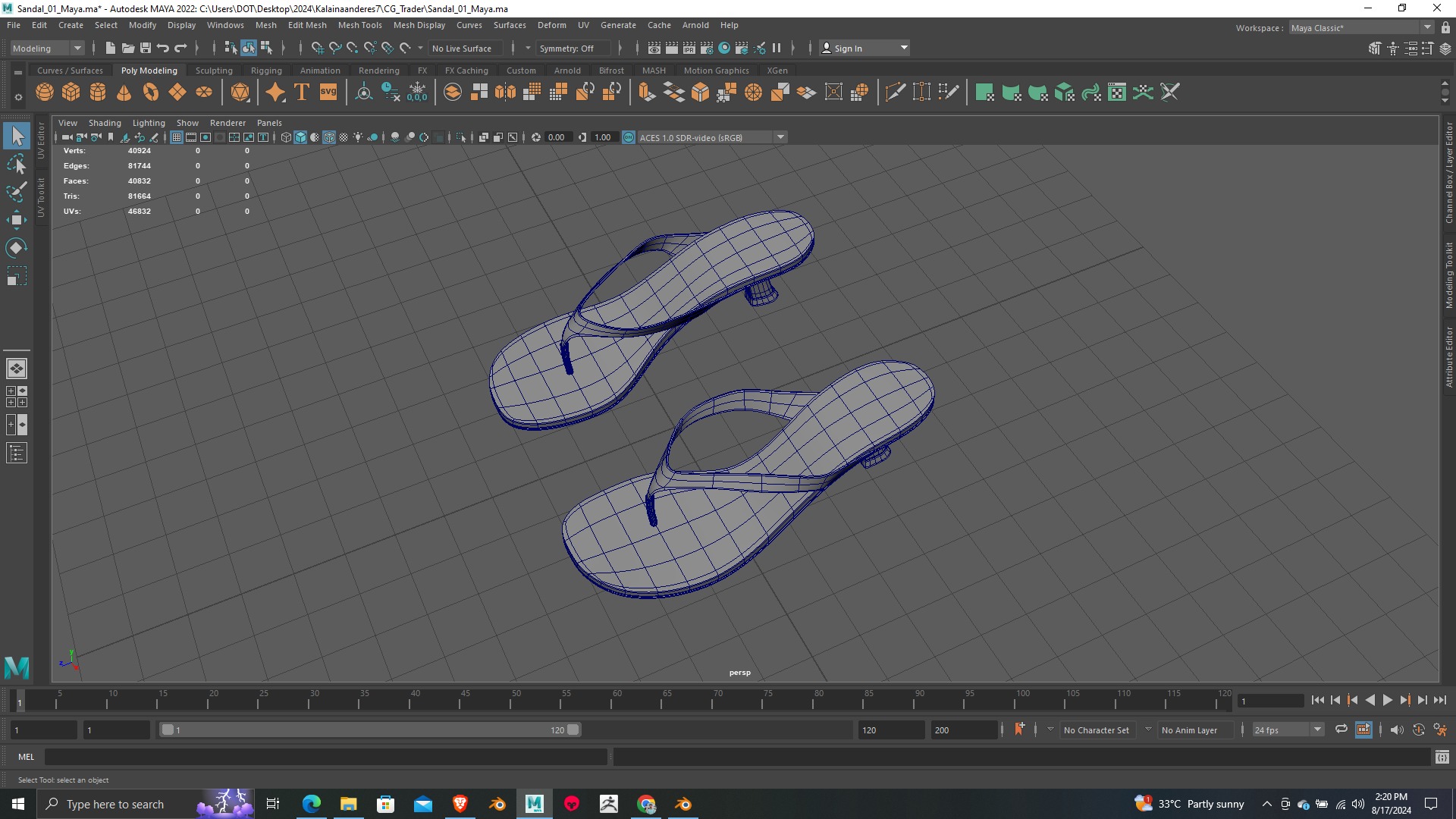Select the Lasso tool in Tool Box

(17, 165)
